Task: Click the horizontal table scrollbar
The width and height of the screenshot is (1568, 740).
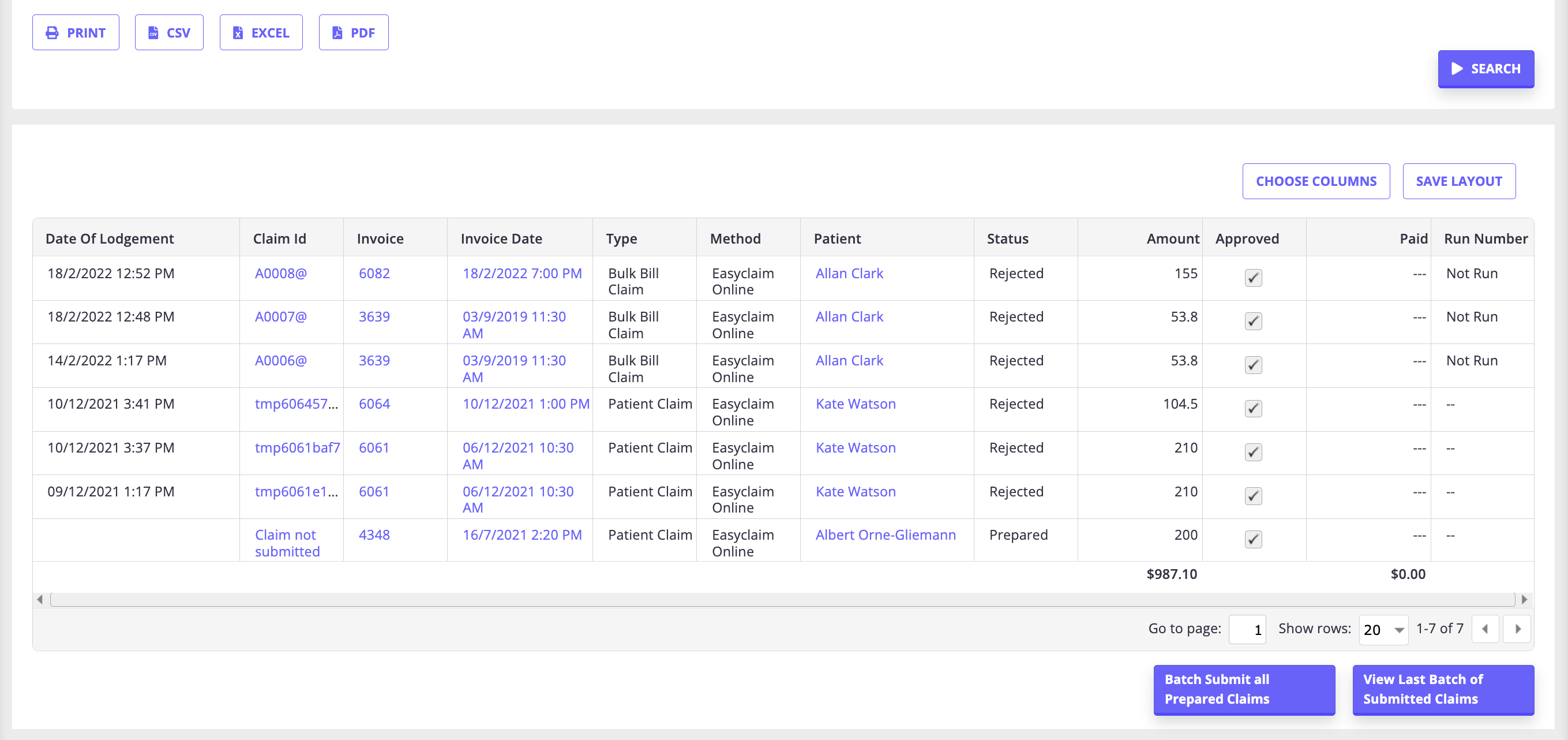Action: pyautogui.click(x=782, y=599)
